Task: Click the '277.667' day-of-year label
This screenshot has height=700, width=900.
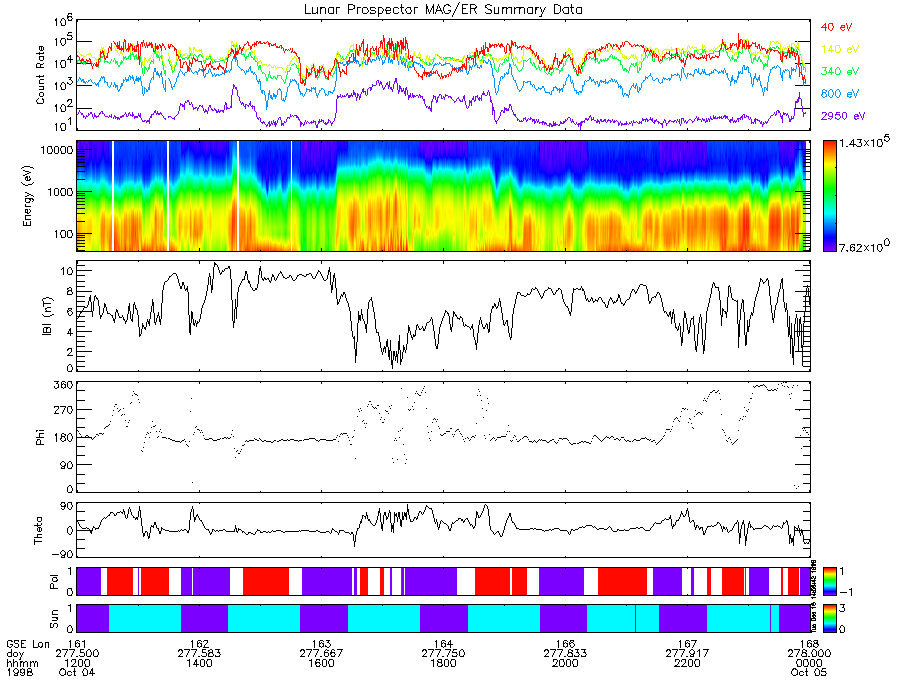Action: click(x=321, y=654)
